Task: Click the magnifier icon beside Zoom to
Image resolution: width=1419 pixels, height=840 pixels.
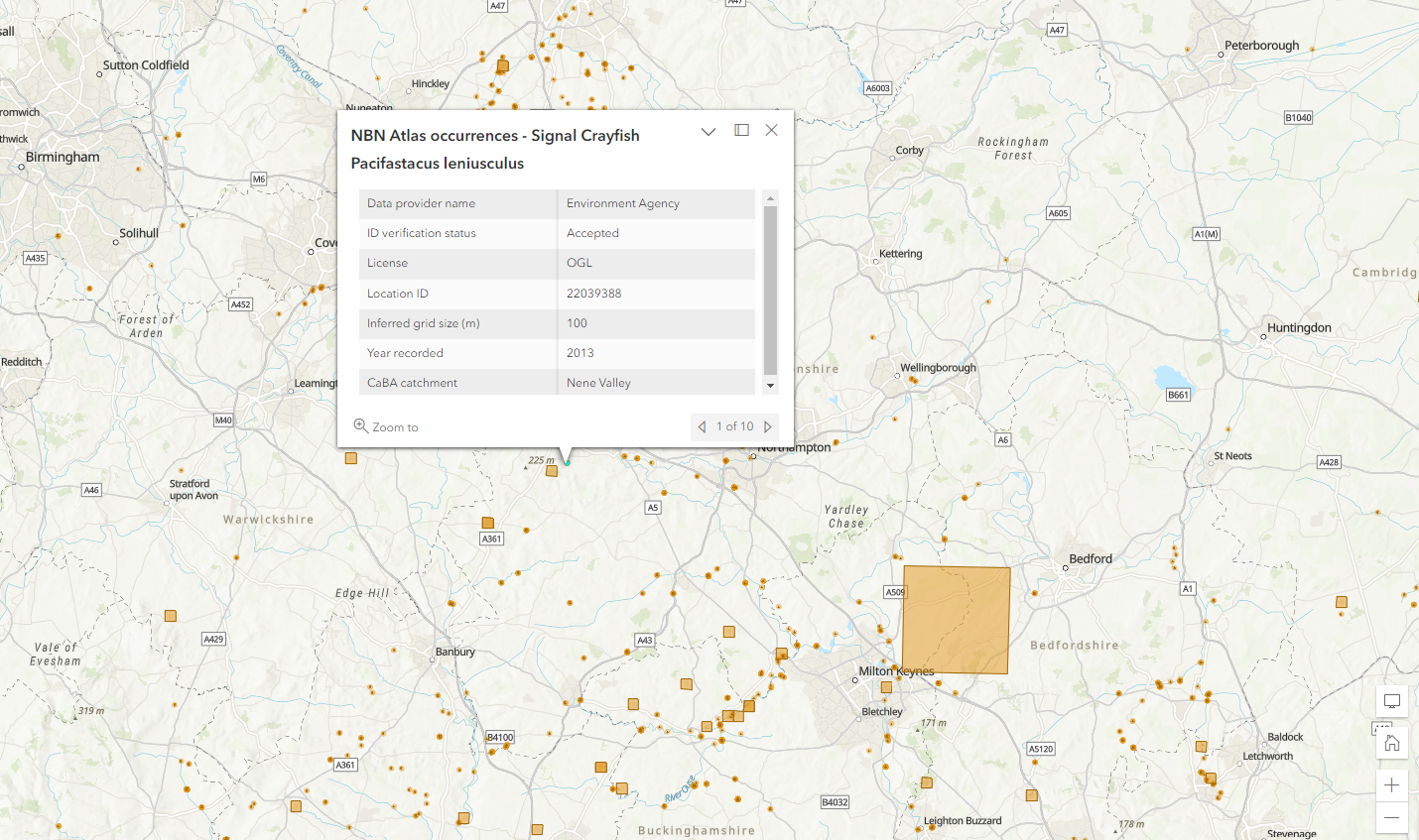Action: pyautogui.click(x=360, y=425)
